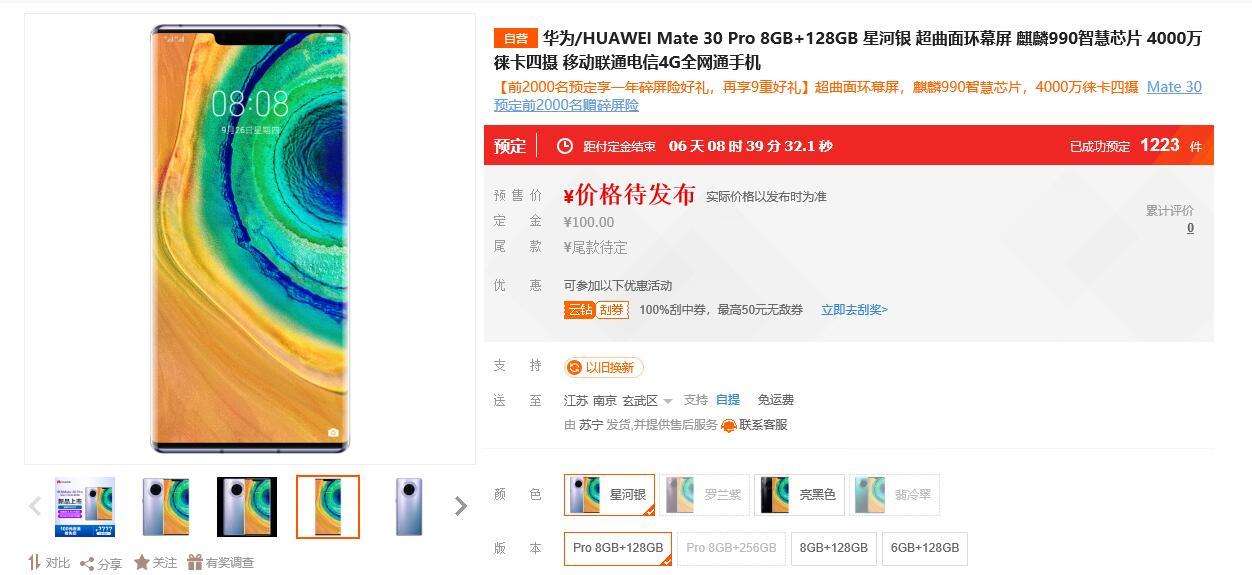Viewport: 1252px width, 575px height.
Task: Click the 关注 star icon
Action: click(x=142, y=563)
